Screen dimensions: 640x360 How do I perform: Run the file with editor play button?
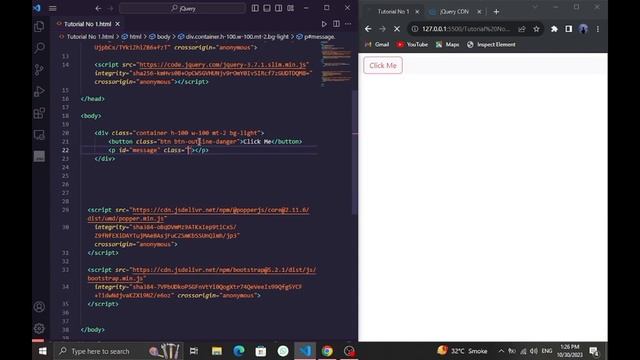coord(324,24)
